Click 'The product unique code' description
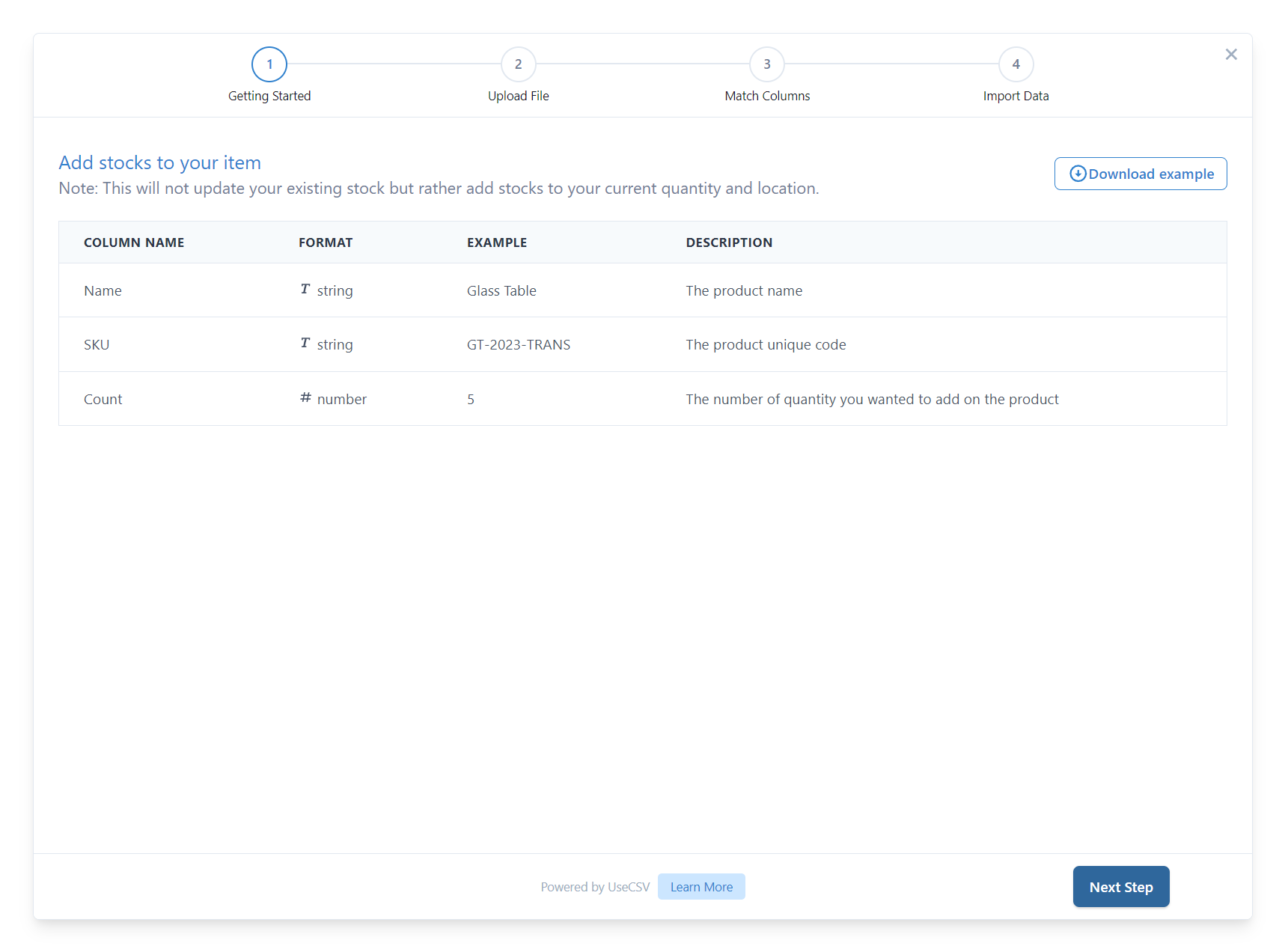 click(x=766, y=344)
